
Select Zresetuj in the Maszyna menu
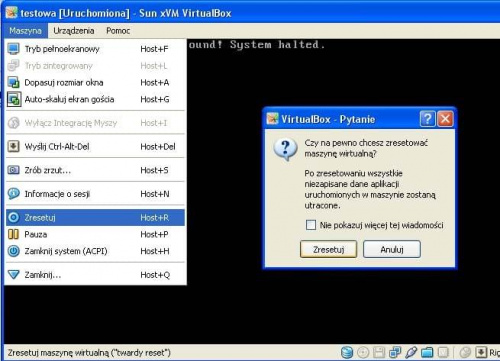point(95,217)
